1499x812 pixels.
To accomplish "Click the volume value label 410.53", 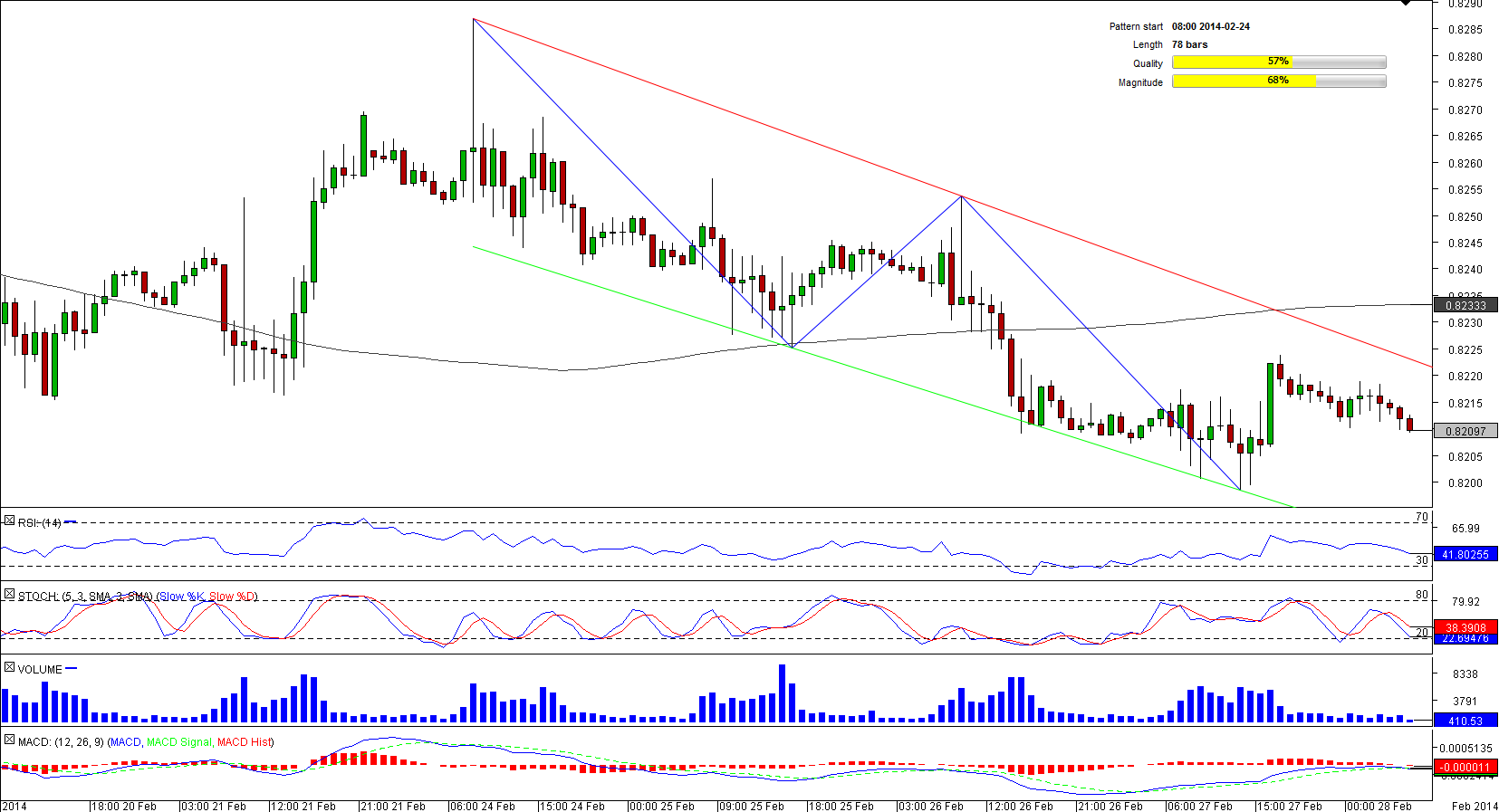I will 1465,721.
